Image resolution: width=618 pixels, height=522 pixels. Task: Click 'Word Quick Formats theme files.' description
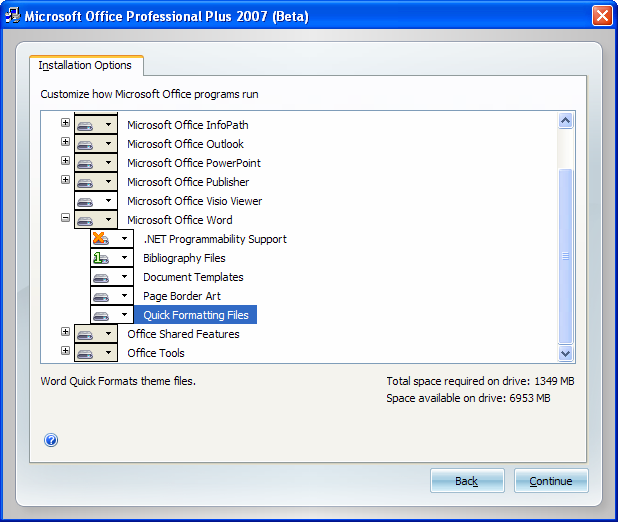pos(118,381)
